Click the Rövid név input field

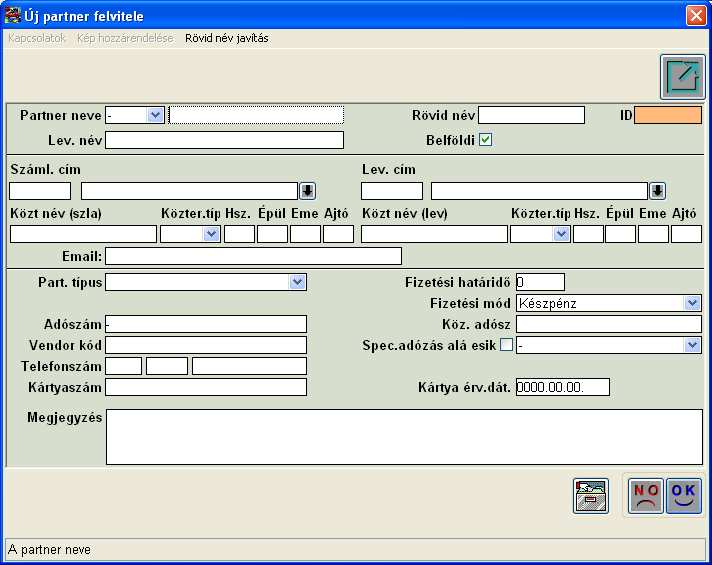531,115
